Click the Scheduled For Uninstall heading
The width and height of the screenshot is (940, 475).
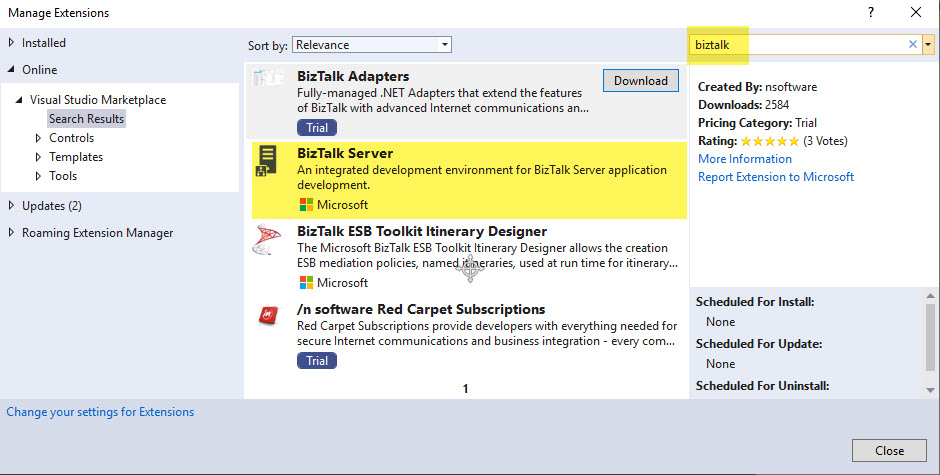click(x=763, y=386)
